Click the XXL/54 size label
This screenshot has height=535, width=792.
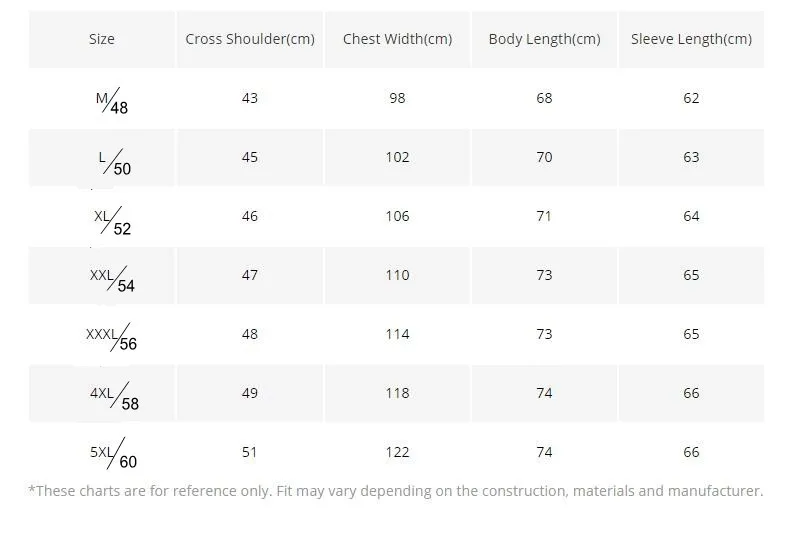click(112, 279)
